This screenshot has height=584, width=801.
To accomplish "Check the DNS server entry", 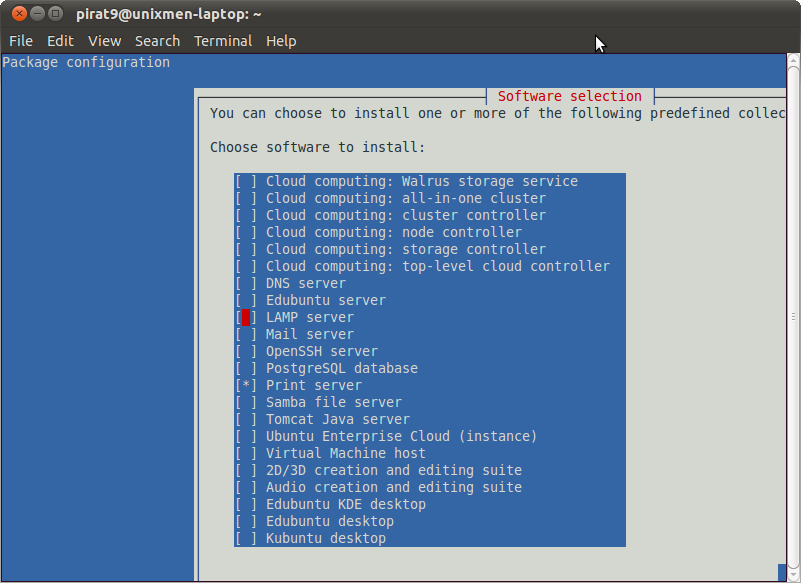I will (x=246, y=283).
